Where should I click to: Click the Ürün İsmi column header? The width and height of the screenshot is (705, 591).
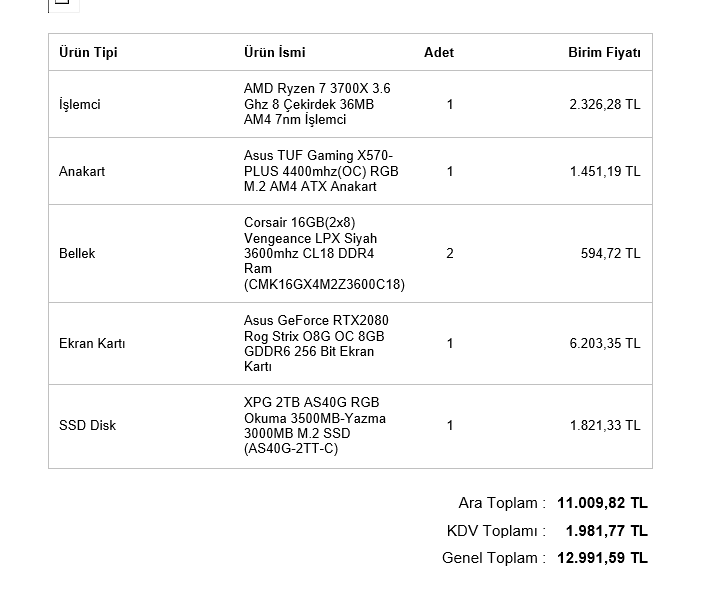(275, 52)
